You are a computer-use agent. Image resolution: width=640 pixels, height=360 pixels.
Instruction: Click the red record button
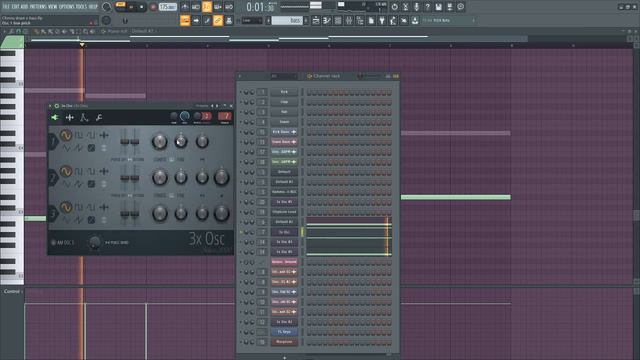(x=153, y=7)
